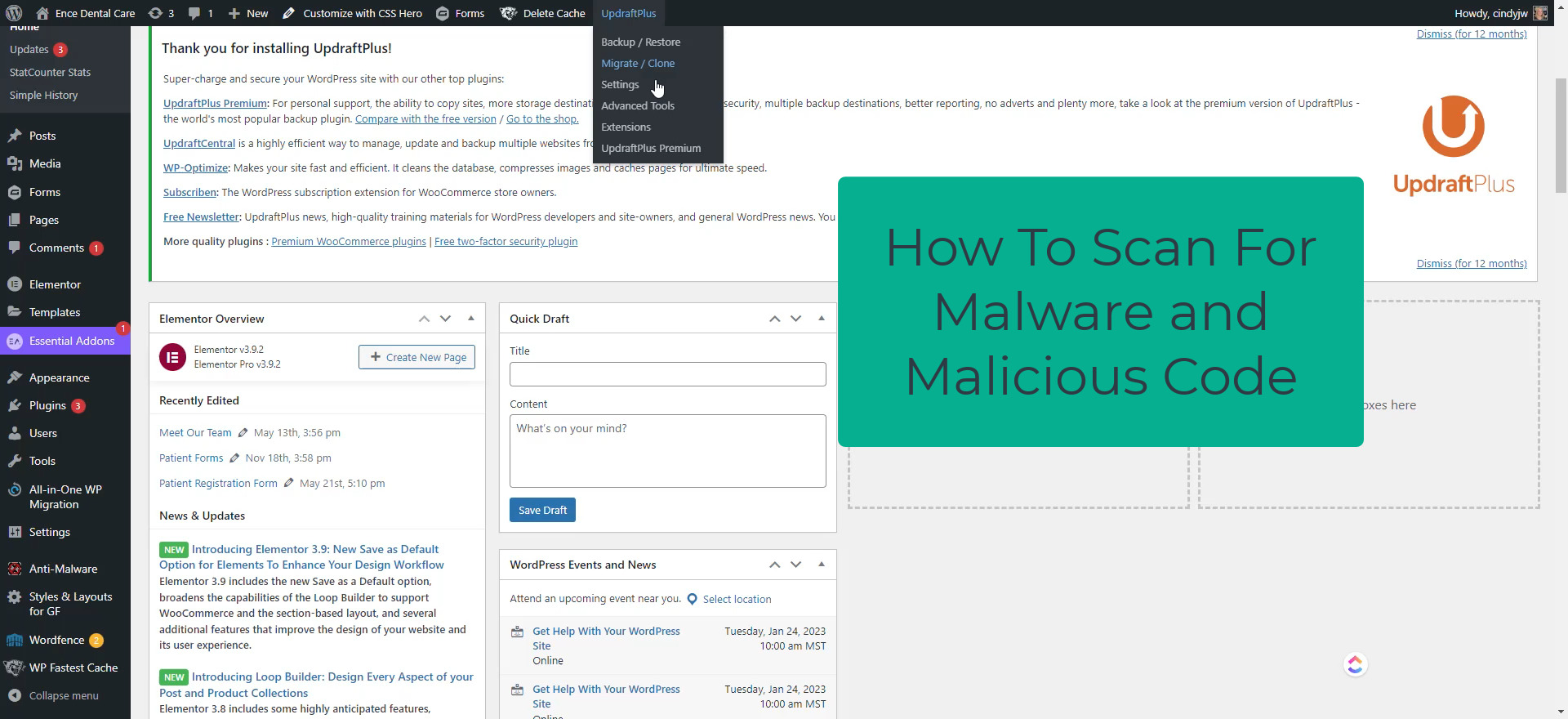Click the Save Draft button

pyautogui.click(x=542, y=510)
